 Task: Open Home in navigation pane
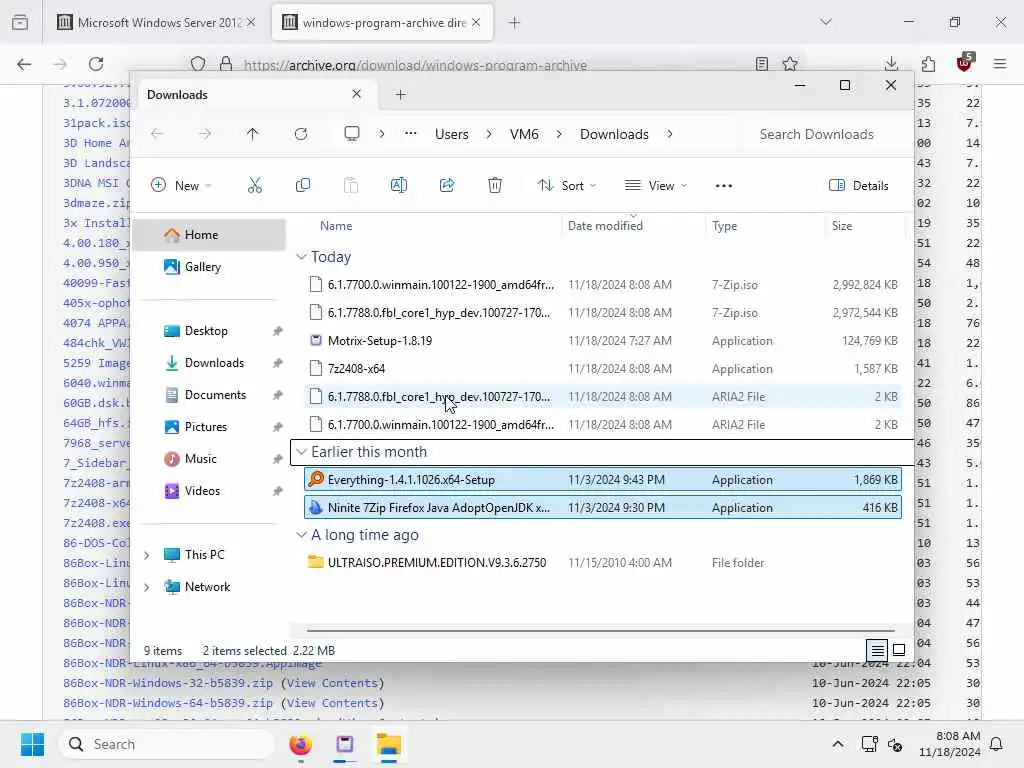[x=209, y=234]
